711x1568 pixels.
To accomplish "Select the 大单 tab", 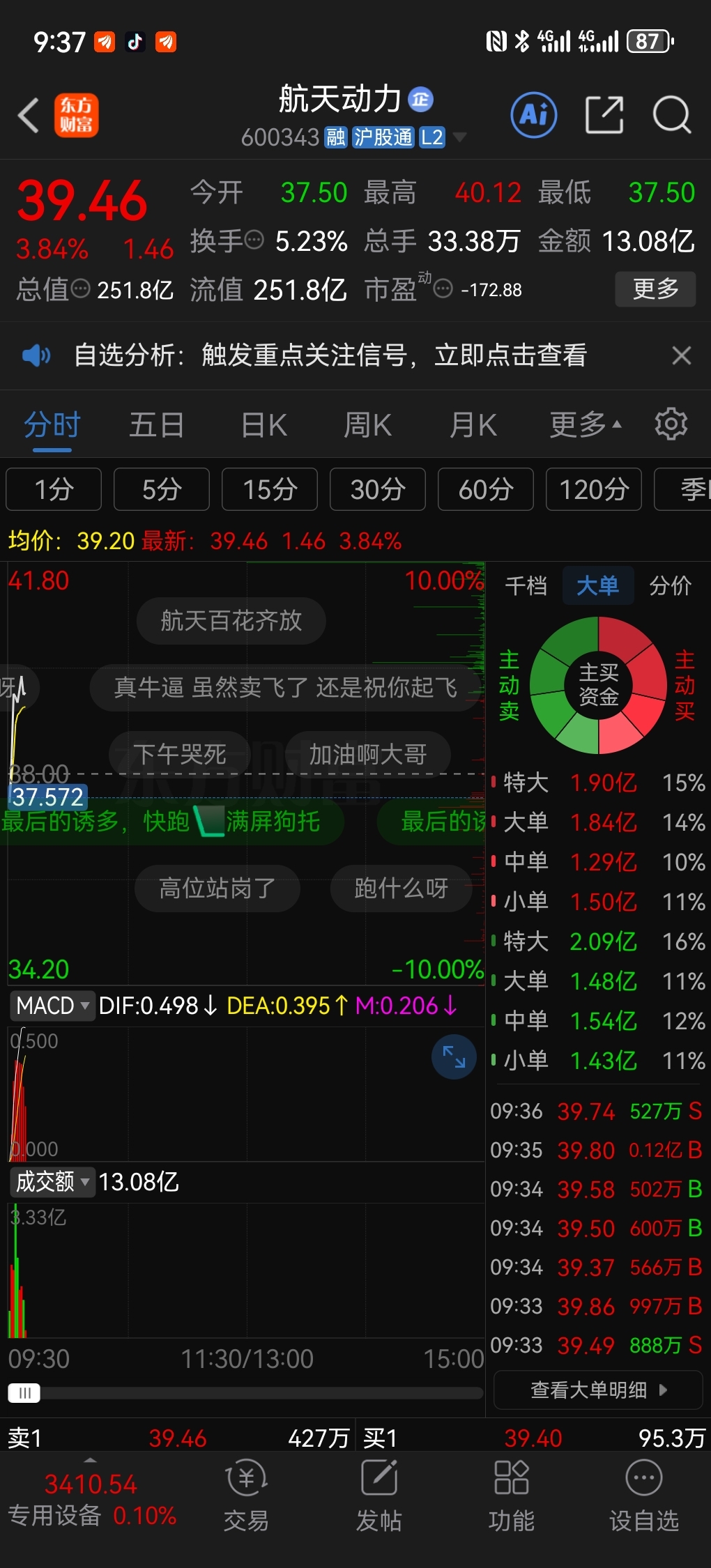I will pyautogui.click(x=598, y=585).
